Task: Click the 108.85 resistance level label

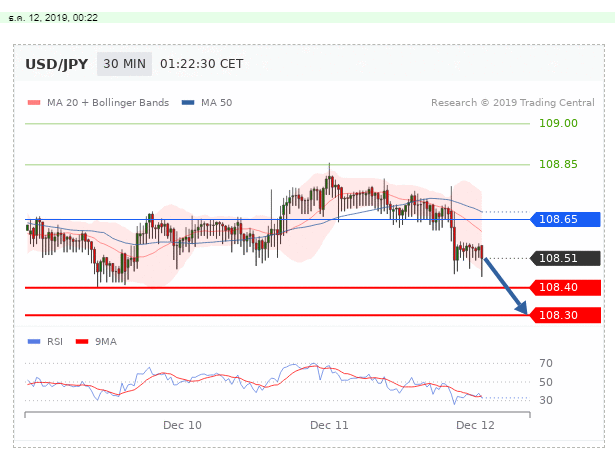Action: 558,164
